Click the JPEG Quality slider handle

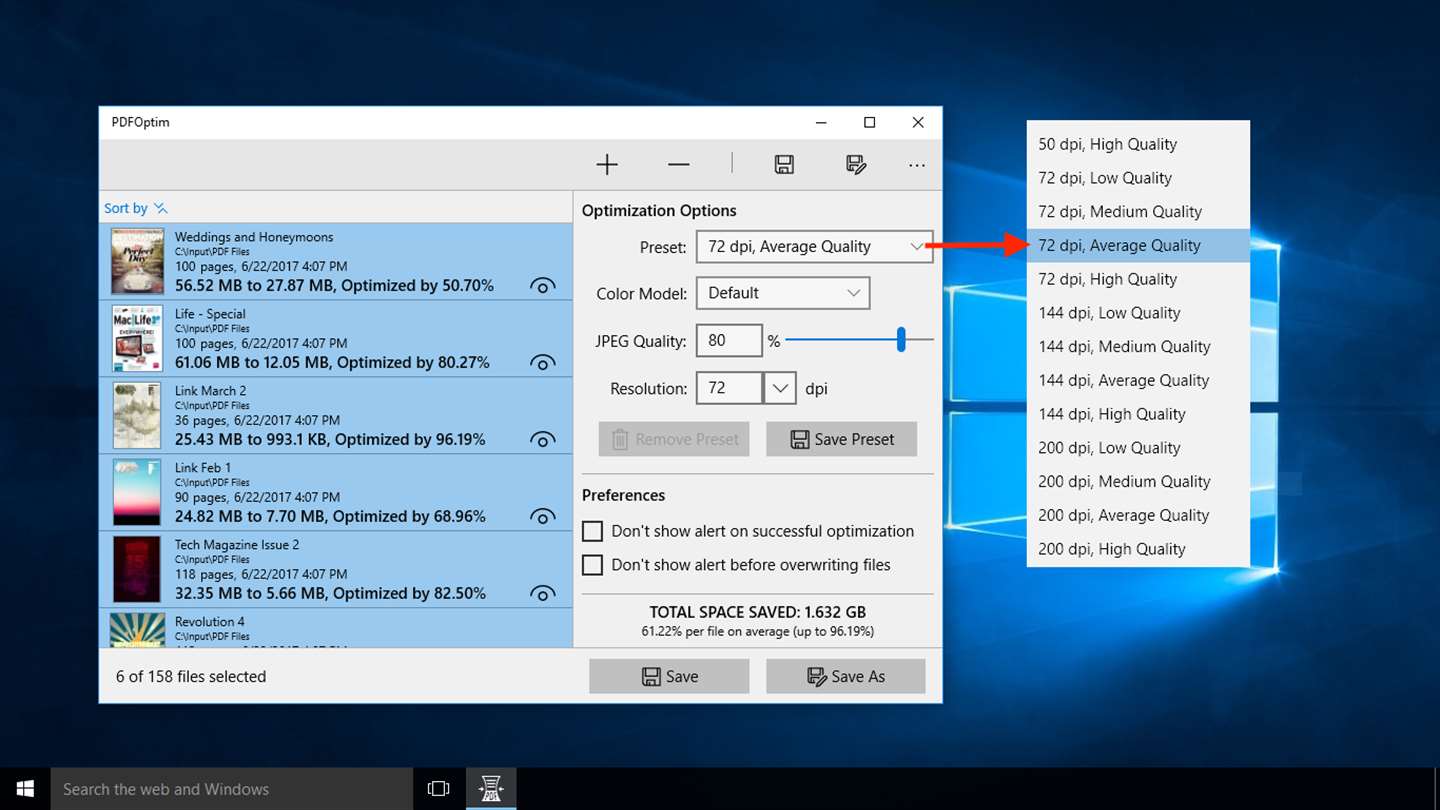click(901, 340)
